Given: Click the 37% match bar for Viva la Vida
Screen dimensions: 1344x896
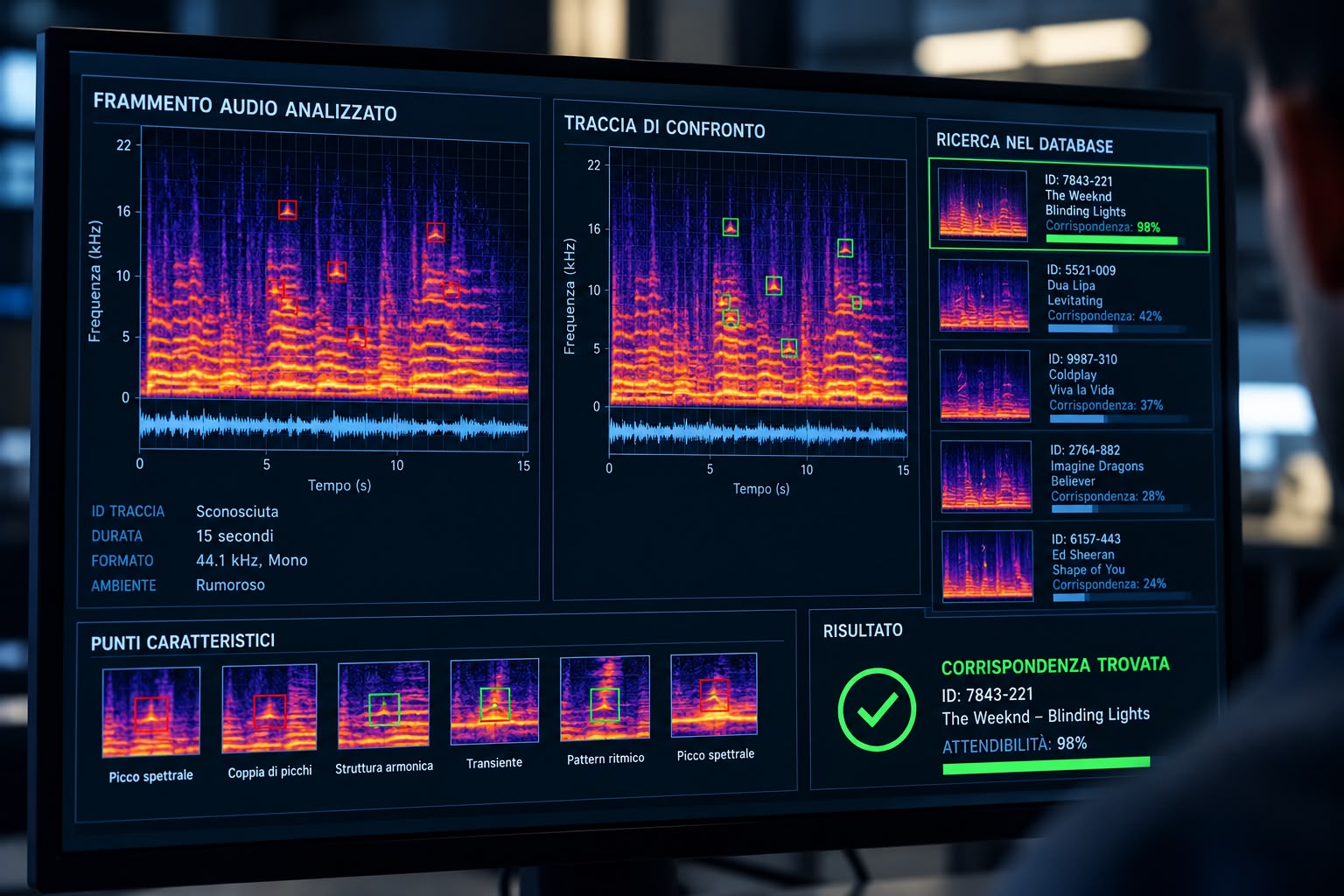Looking at the screenshot, I should 1119,419.
